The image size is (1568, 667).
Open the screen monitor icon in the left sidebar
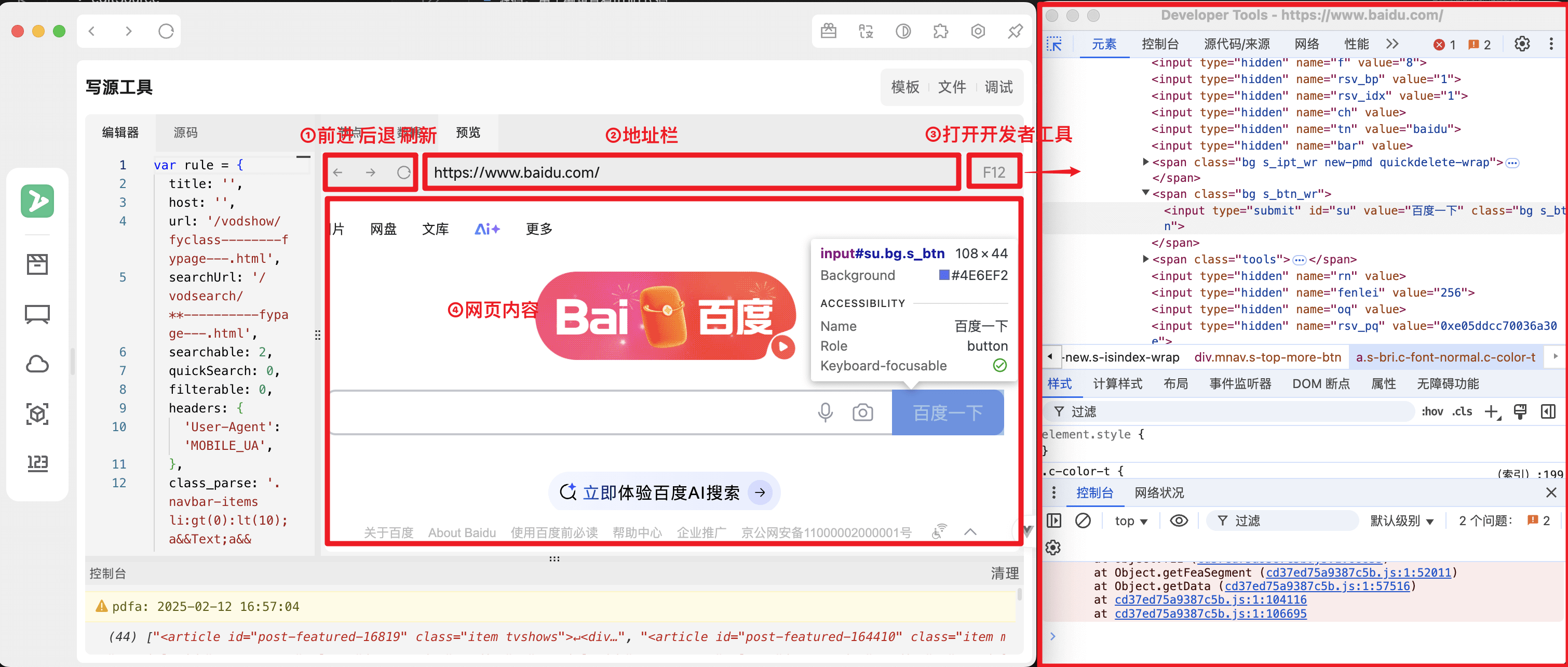pyautogui.click(x=37, y=314)
